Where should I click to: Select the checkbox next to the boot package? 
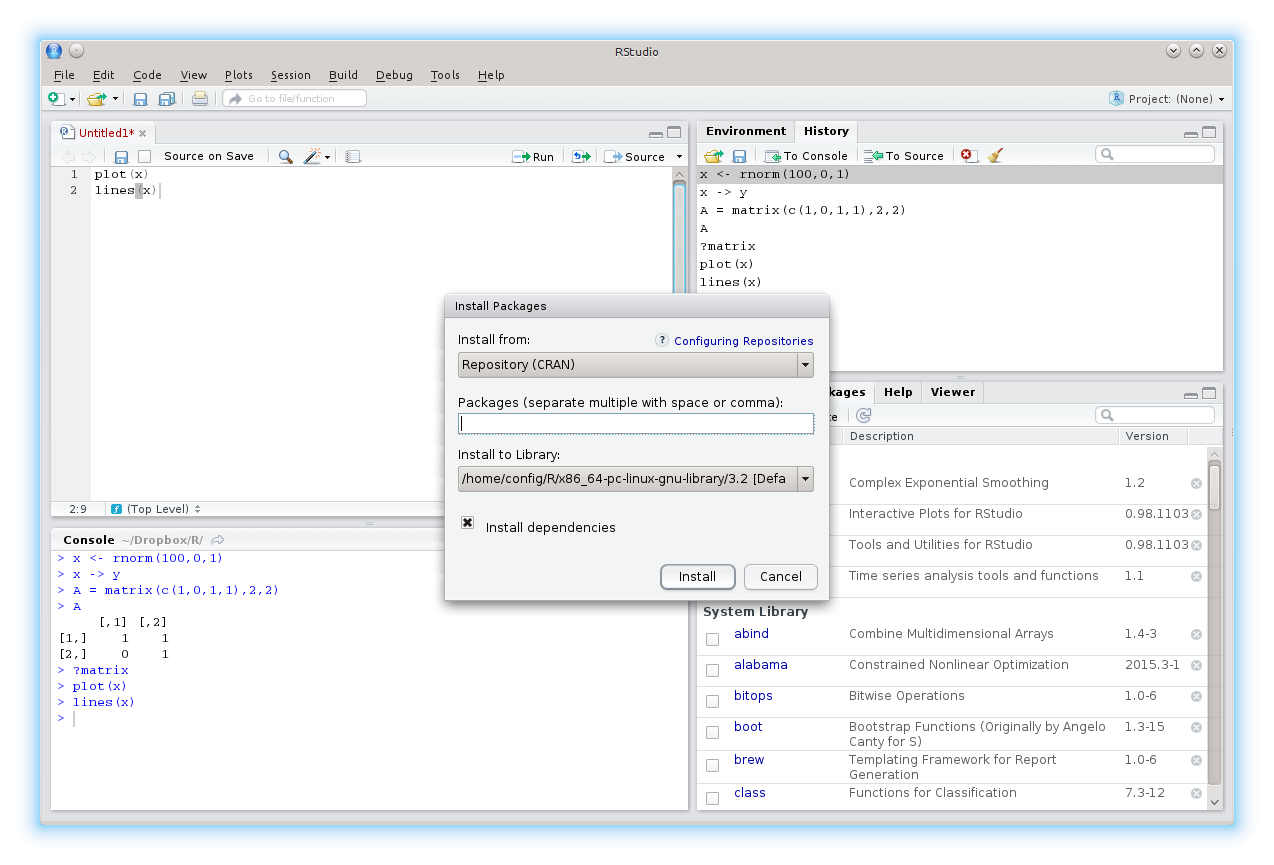[712, 732]
